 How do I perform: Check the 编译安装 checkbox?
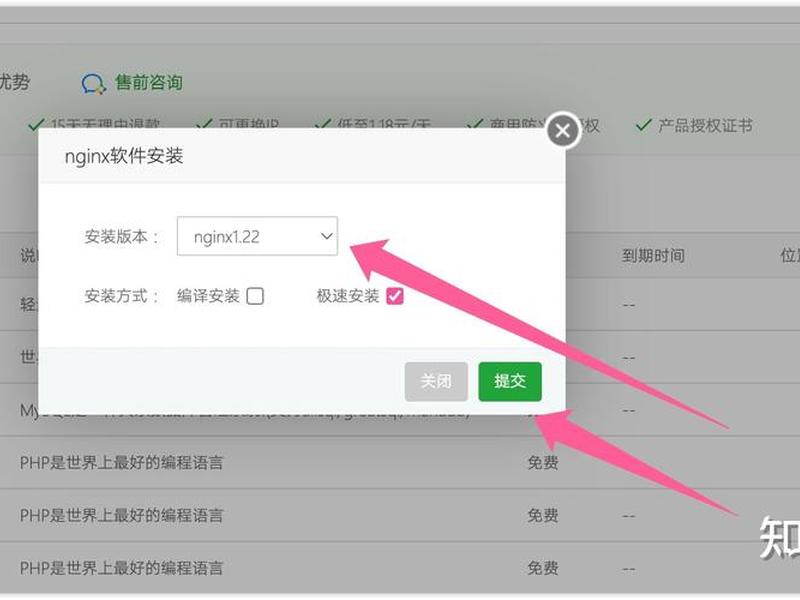point(255,296)
